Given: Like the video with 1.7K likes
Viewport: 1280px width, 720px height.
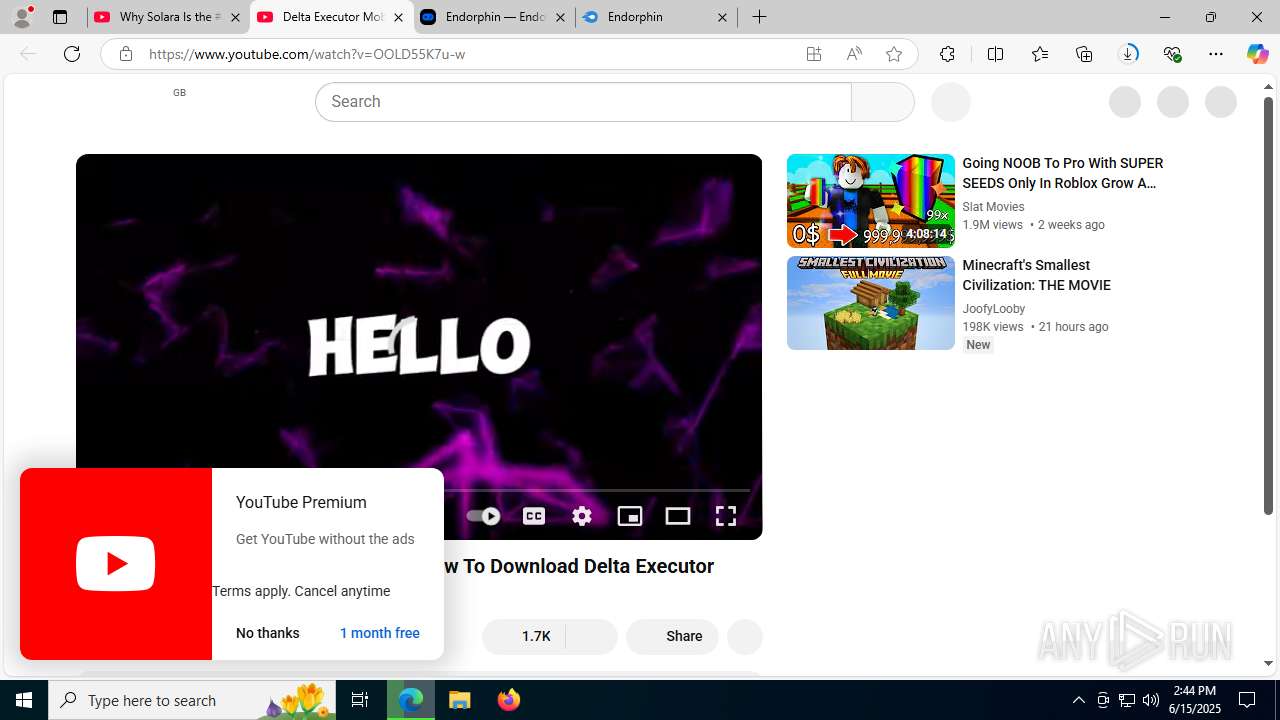Looking at the screenshot, I should point(524,637).
